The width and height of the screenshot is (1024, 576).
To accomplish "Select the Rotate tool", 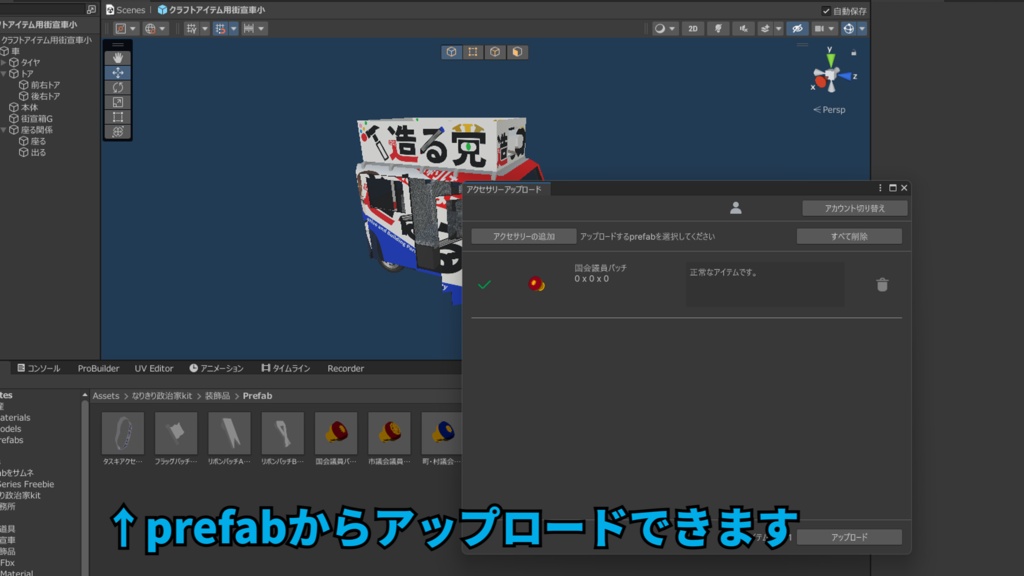I will coord(118,88).
